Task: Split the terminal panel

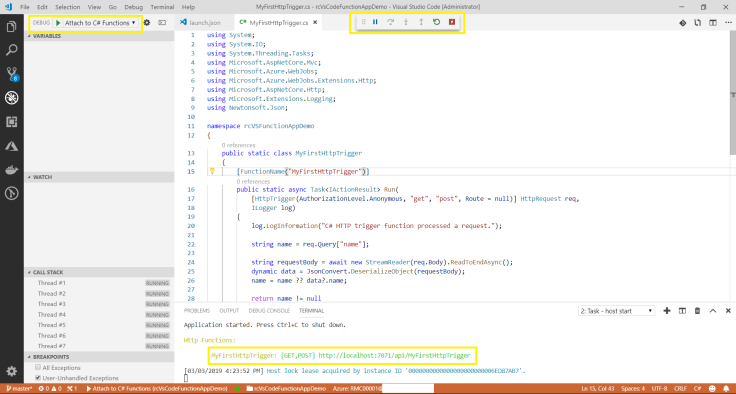Action: [682, 311]
